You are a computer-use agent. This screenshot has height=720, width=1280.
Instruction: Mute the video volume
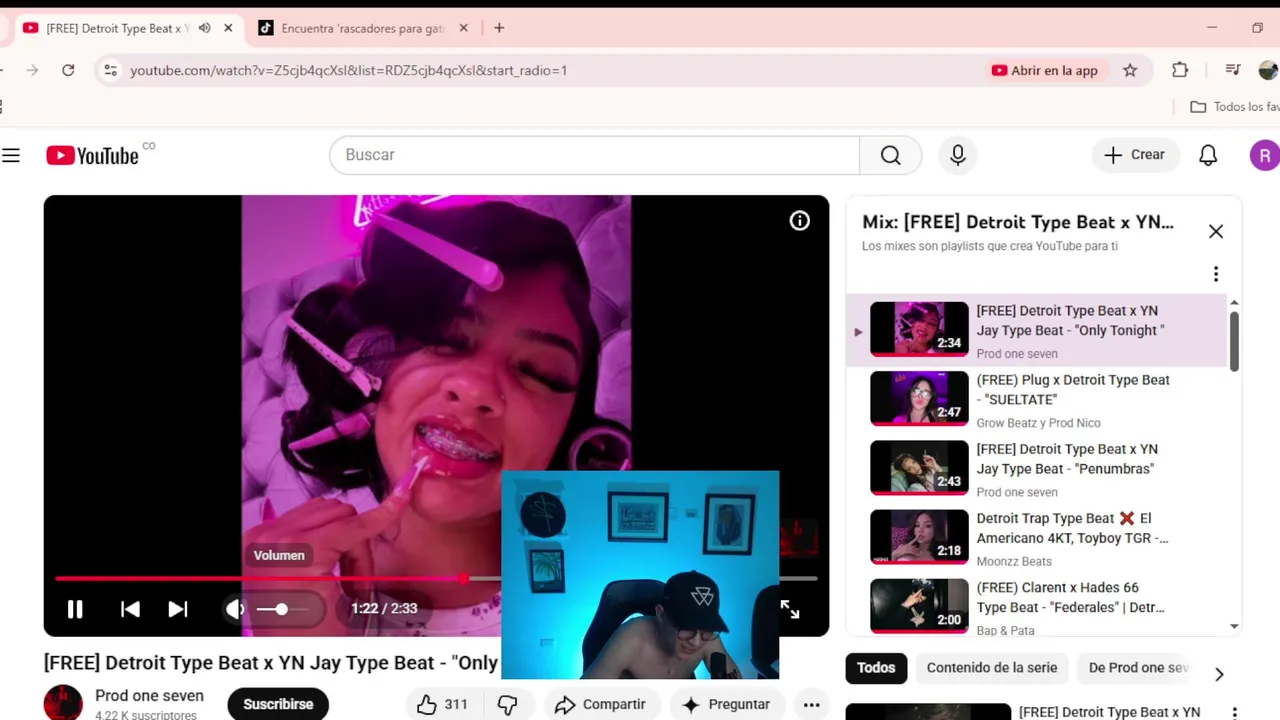coord(235,609)
